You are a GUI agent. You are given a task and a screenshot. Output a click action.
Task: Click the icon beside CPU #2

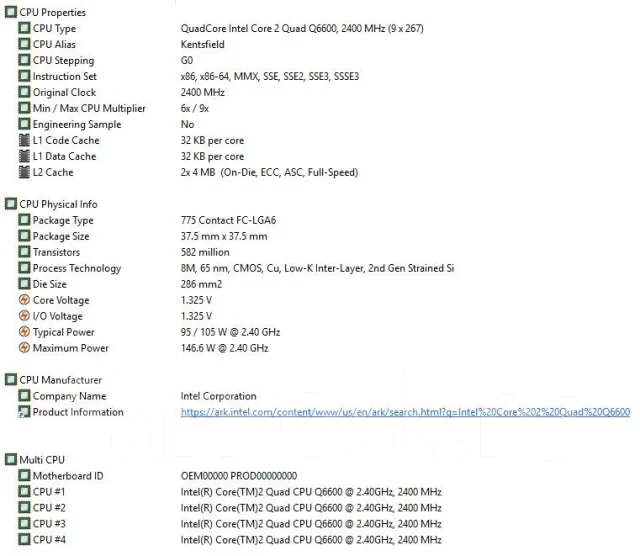24,507
